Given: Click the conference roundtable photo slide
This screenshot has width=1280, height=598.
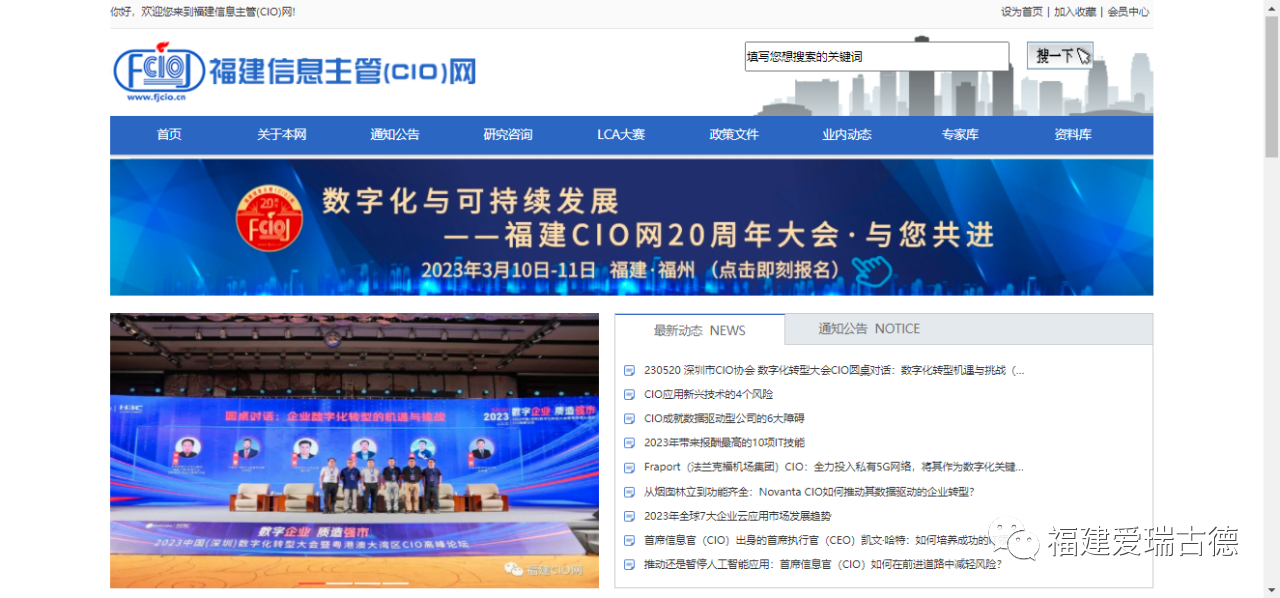Looking at the screenshot, I should coord(354,450).
